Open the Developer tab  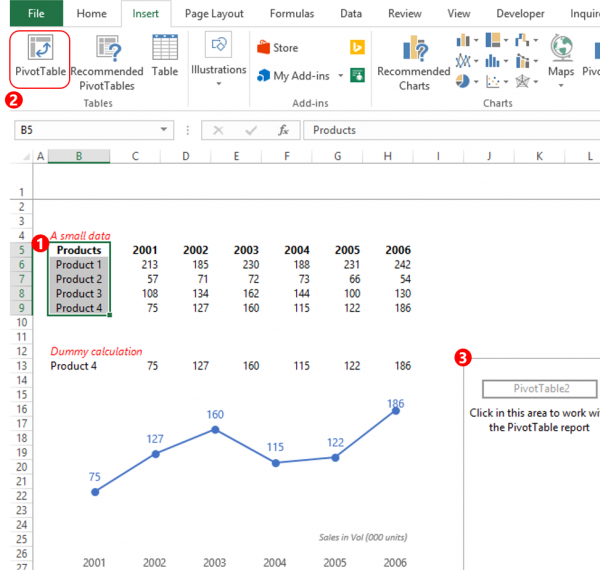tap(520, 14)
